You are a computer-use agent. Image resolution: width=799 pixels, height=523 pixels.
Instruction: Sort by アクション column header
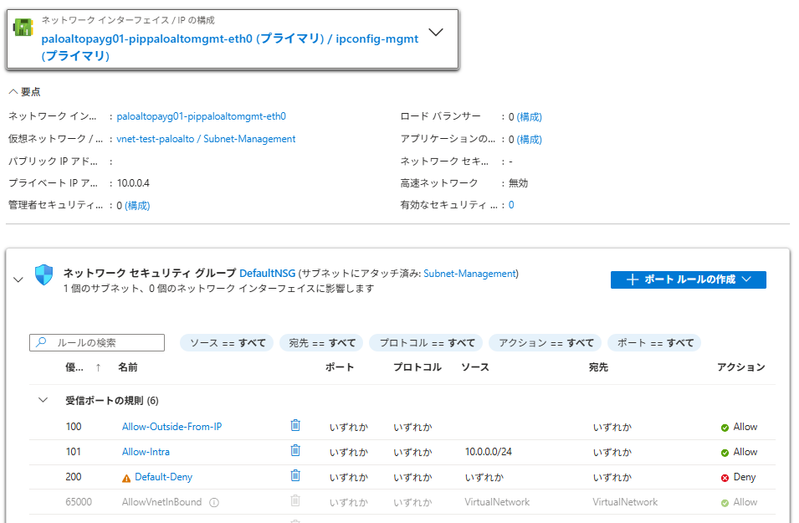tap(741, 367)
